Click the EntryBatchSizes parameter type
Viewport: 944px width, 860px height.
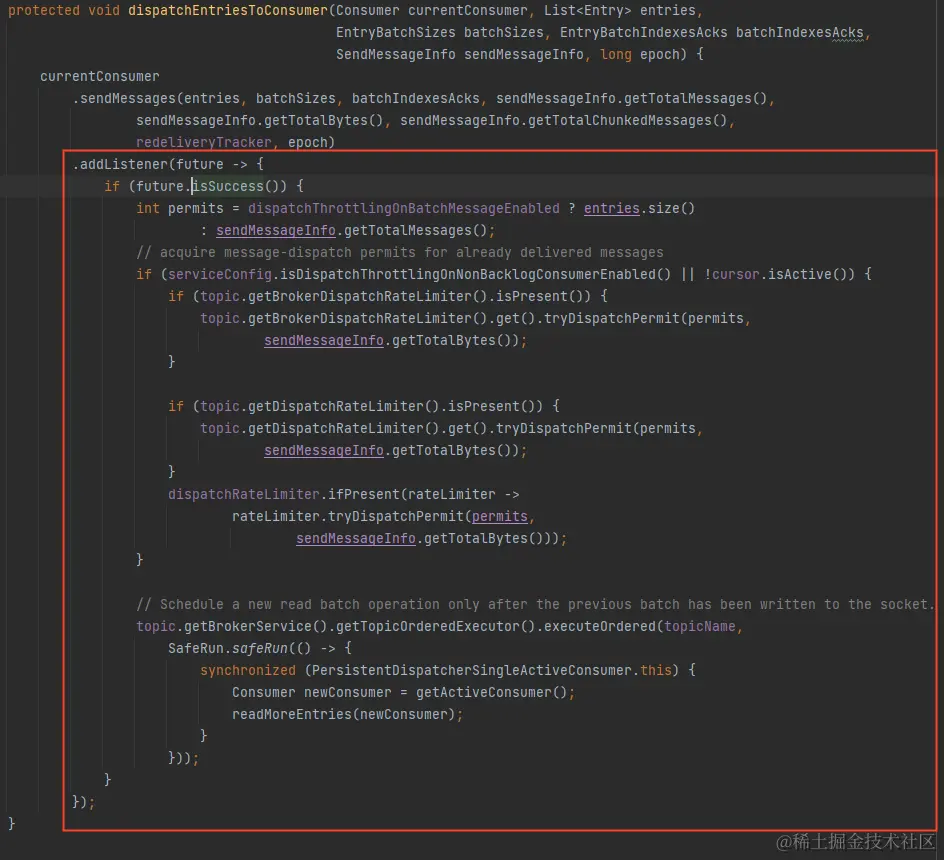(396, 33)
